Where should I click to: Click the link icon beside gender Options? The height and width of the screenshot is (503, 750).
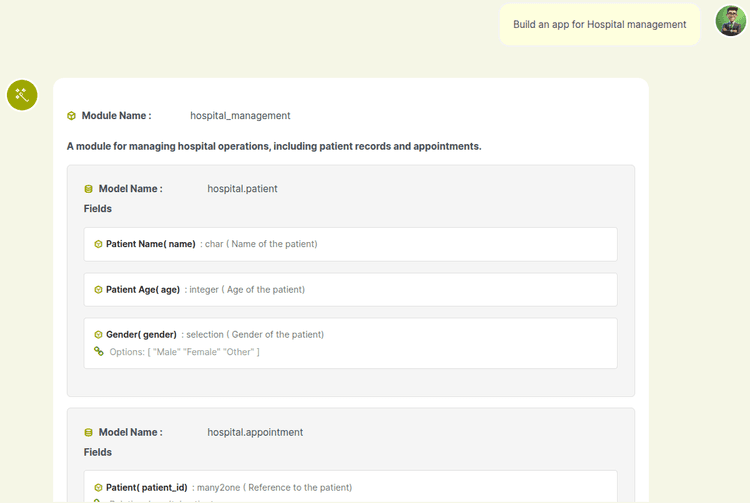pos(98,352)
